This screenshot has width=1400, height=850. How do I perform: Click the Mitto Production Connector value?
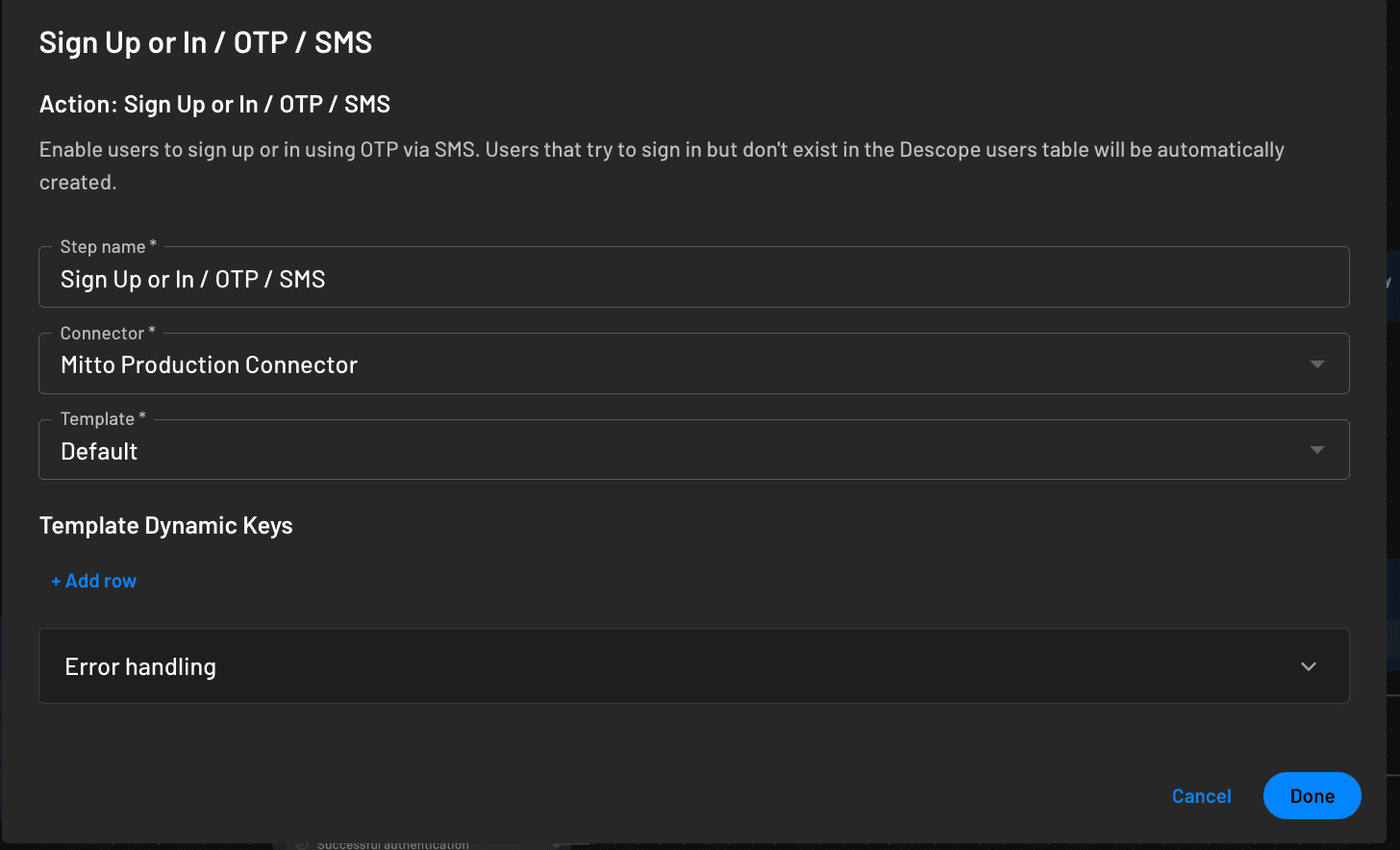pos(209,364)
